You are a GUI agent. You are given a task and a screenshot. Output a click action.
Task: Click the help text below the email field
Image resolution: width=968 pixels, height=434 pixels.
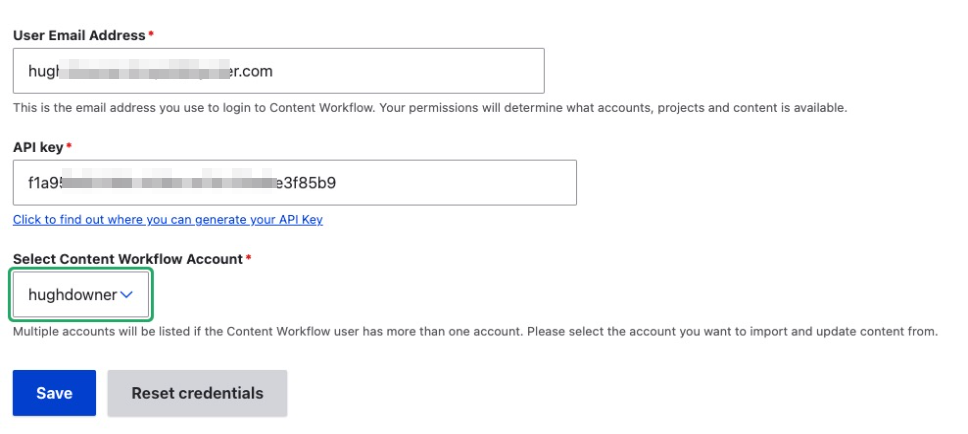pos(430,108)
